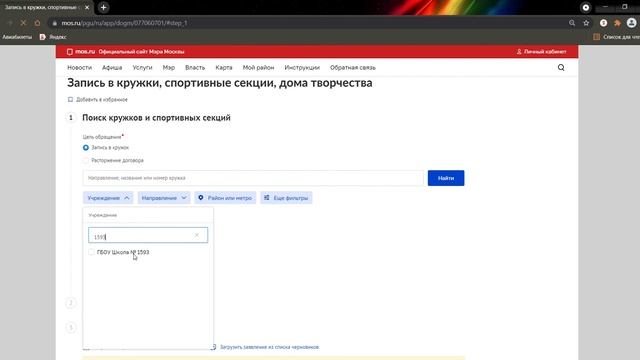Click the mos.ru logo
640x360 pixels.
81,51
